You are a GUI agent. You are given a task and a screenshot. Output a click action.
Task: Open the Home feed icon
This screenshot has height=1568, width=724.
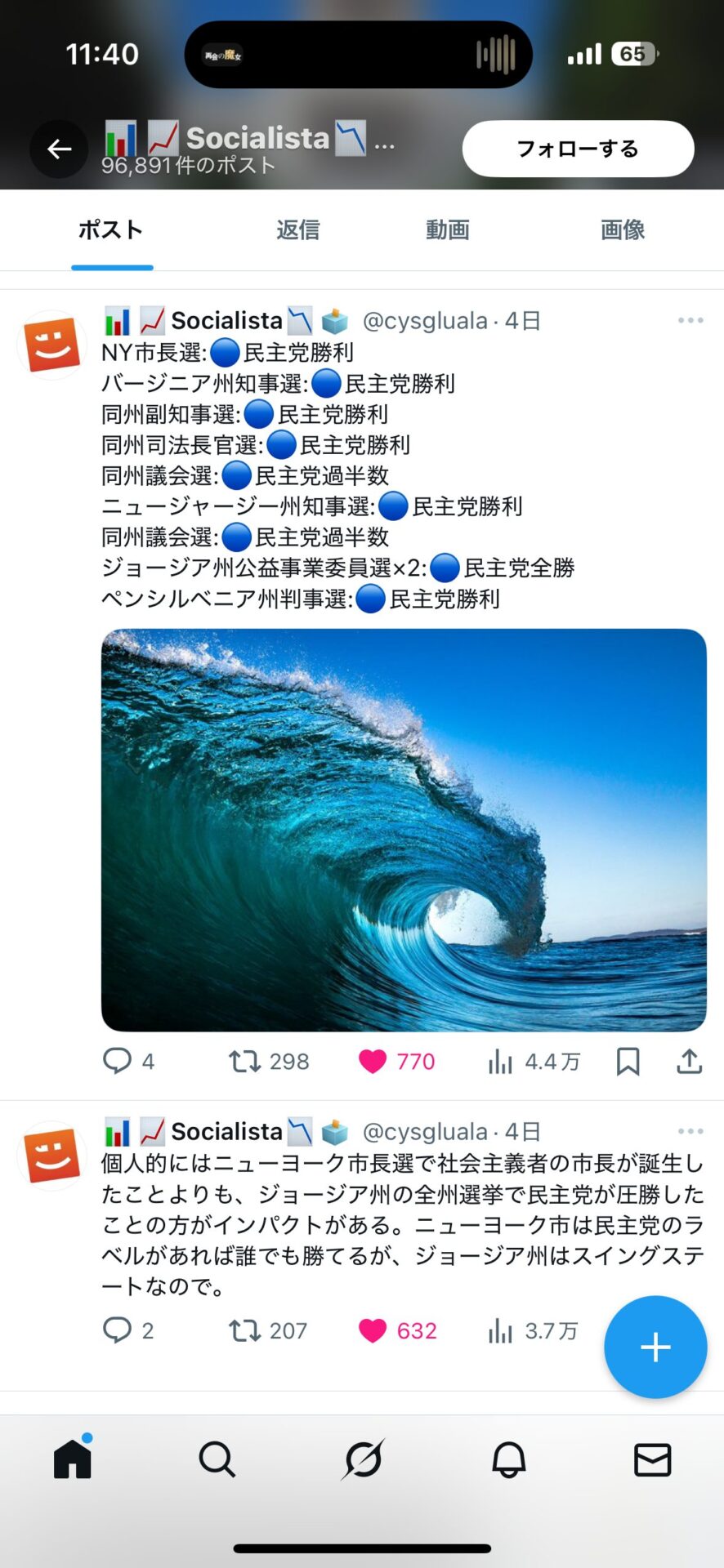[x=73, y=1462]
